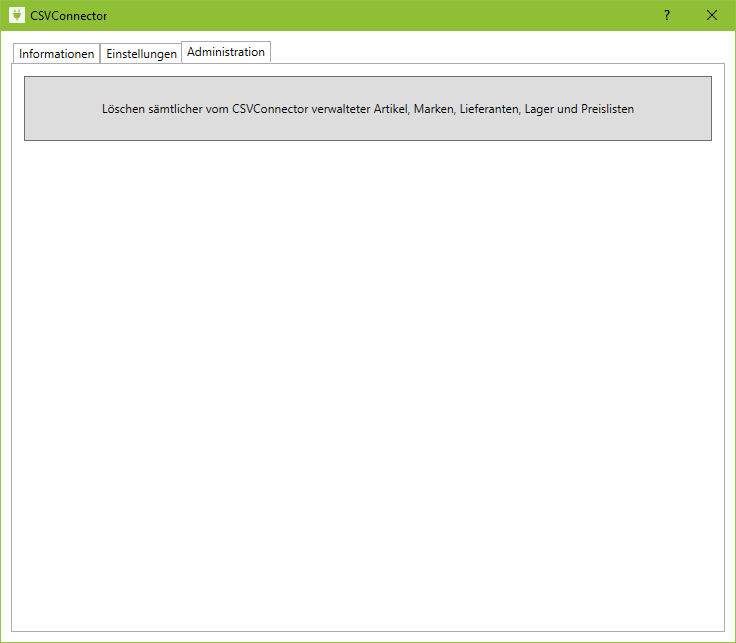Click the CSVConnector title text
This screenshot has height=643, width=736.
(x=69, y=16)
